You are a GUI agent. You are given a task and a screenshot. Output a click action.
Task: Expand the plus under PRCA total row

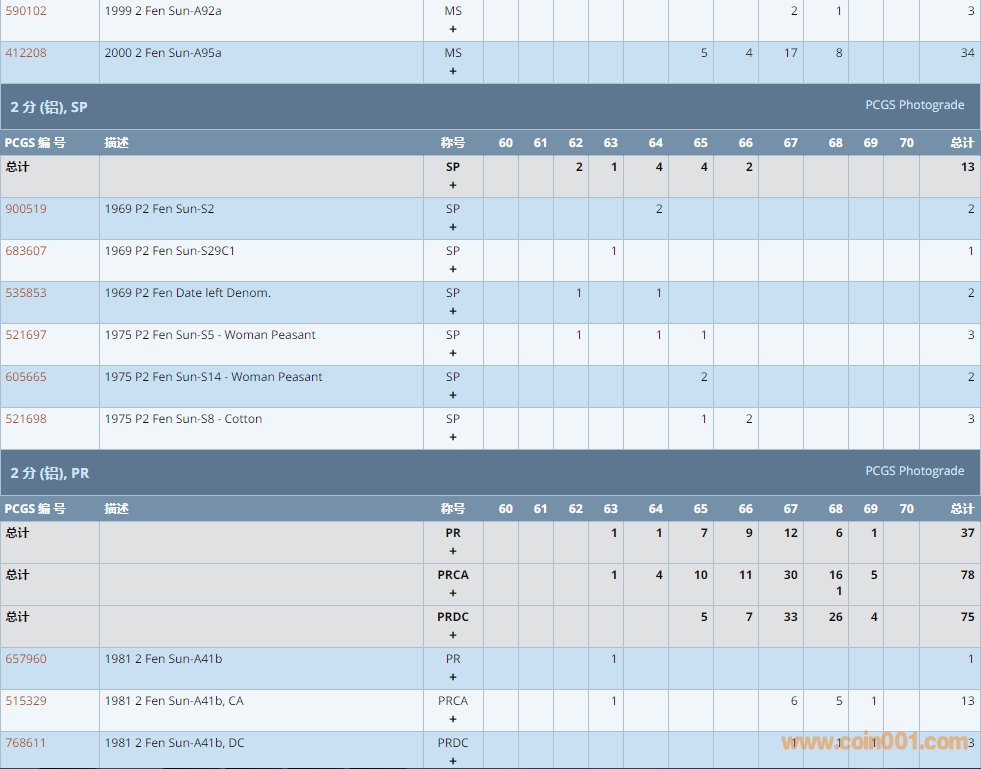point(453,593)
